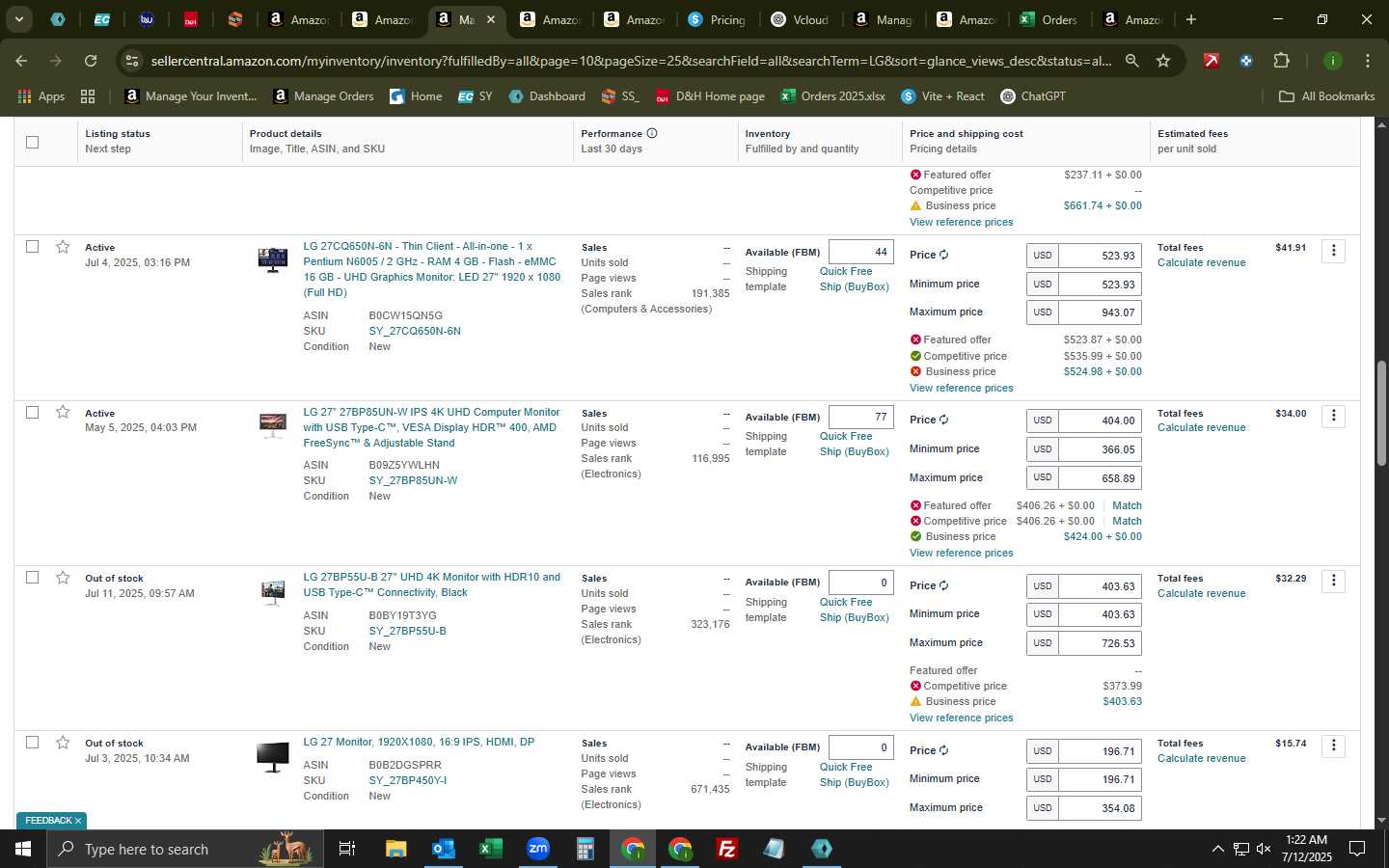This screenshot has width=1389, height=868.
Task: Favorite the LG 27BP85UN-W listing star
Action: coord(63,412)
